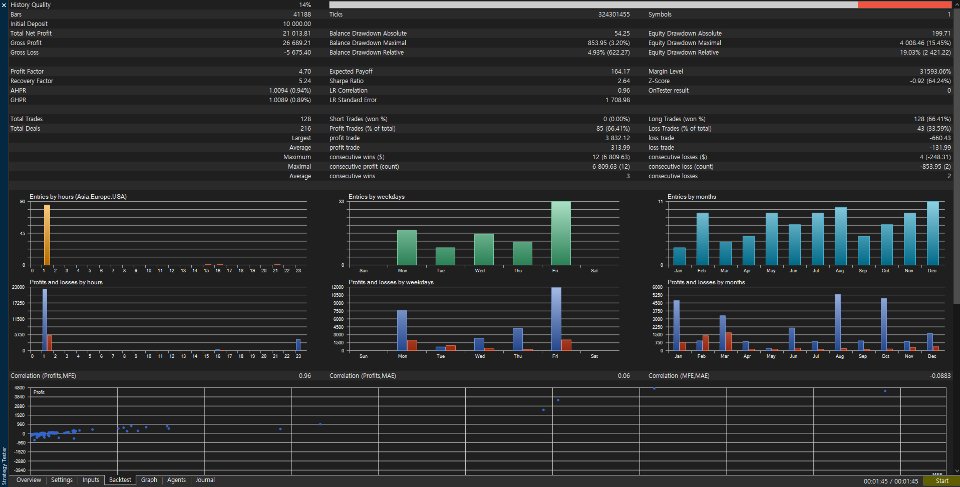Click the average loss trade value -131.99
Screen dimensions: 960x487
tap(940, 148)
